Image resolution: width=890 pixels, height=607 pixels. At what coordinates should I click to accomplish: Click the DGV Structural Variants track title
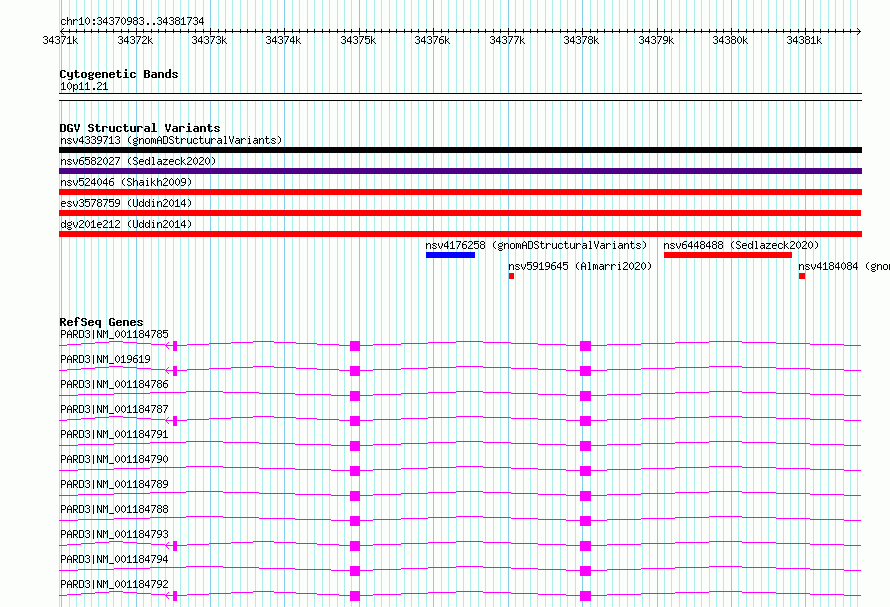140,128
